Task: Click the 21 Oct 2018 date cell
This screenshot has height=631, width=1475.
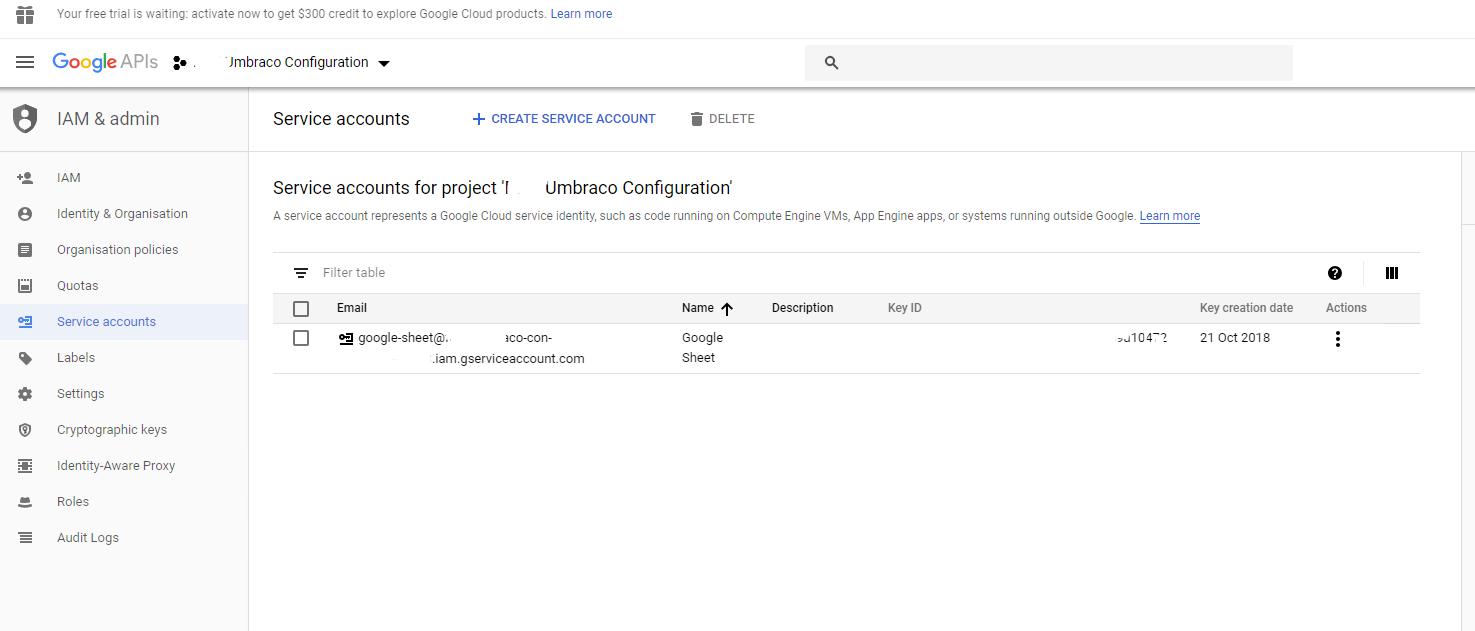Action: [x=1235, y=338]
